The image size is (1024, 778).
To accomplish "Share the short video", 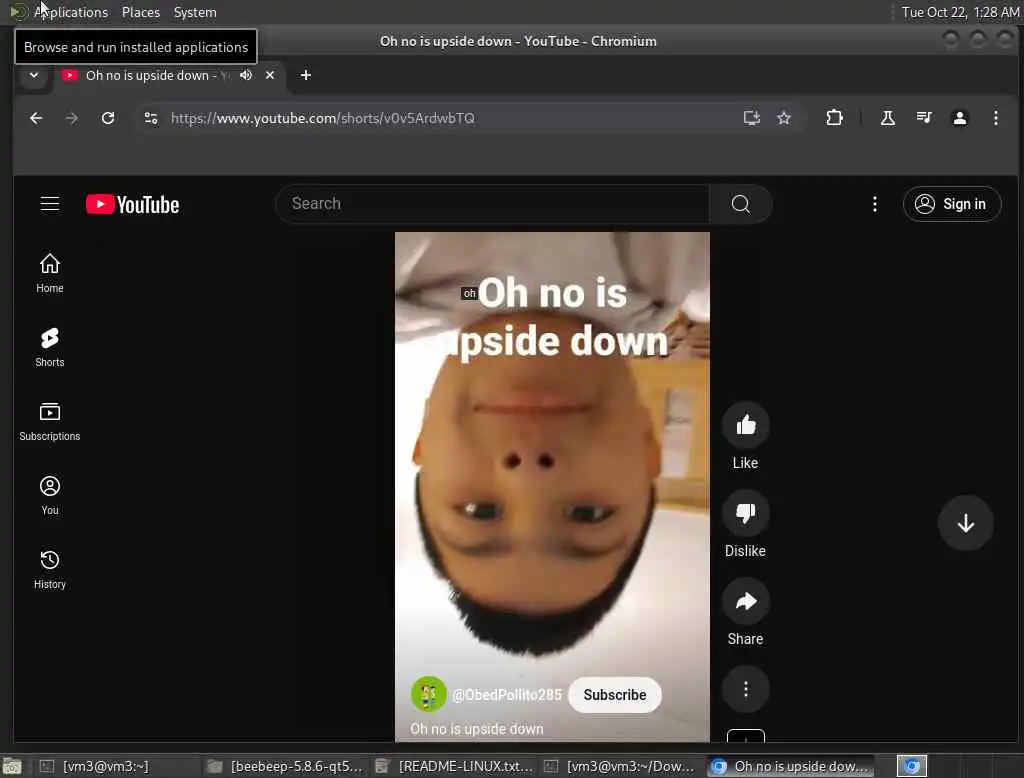I will coord(745,602).
